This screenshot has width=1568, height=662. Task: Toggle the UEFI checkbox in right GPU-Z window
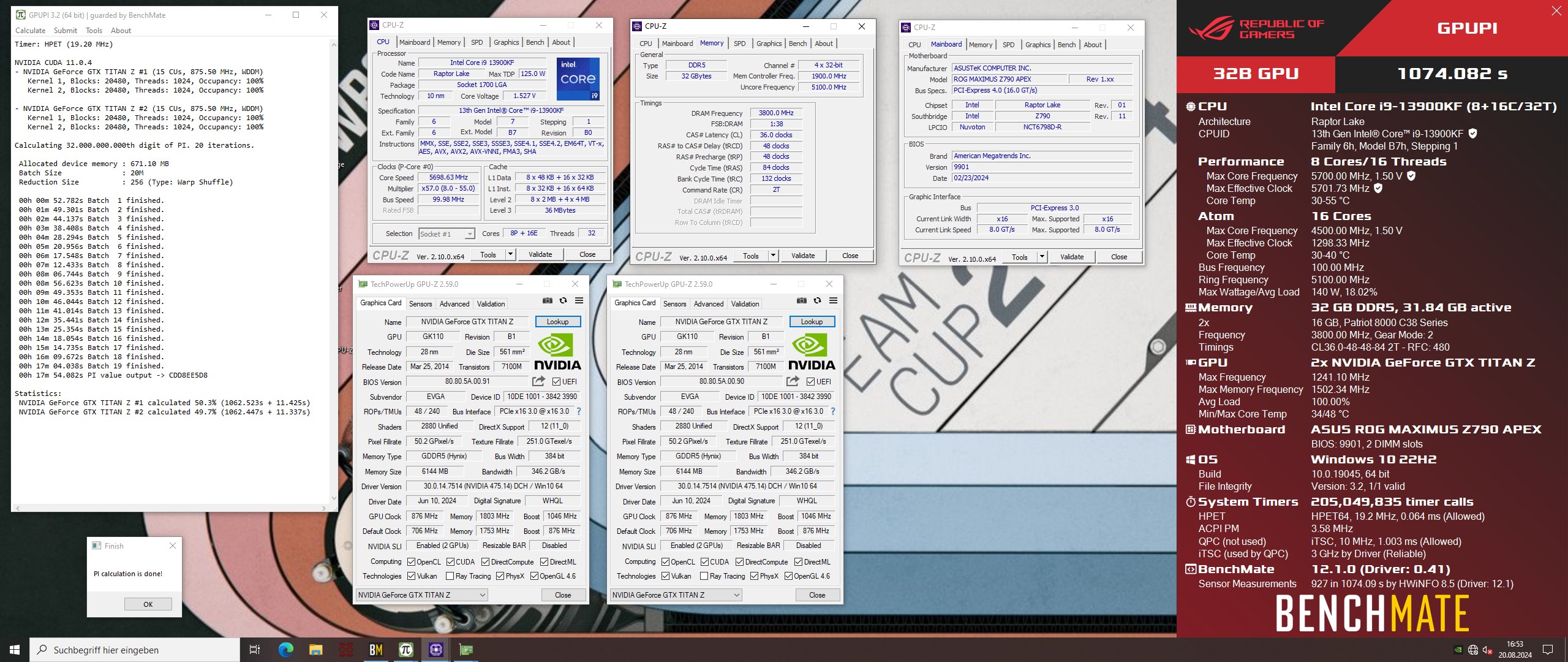point(810,381)
